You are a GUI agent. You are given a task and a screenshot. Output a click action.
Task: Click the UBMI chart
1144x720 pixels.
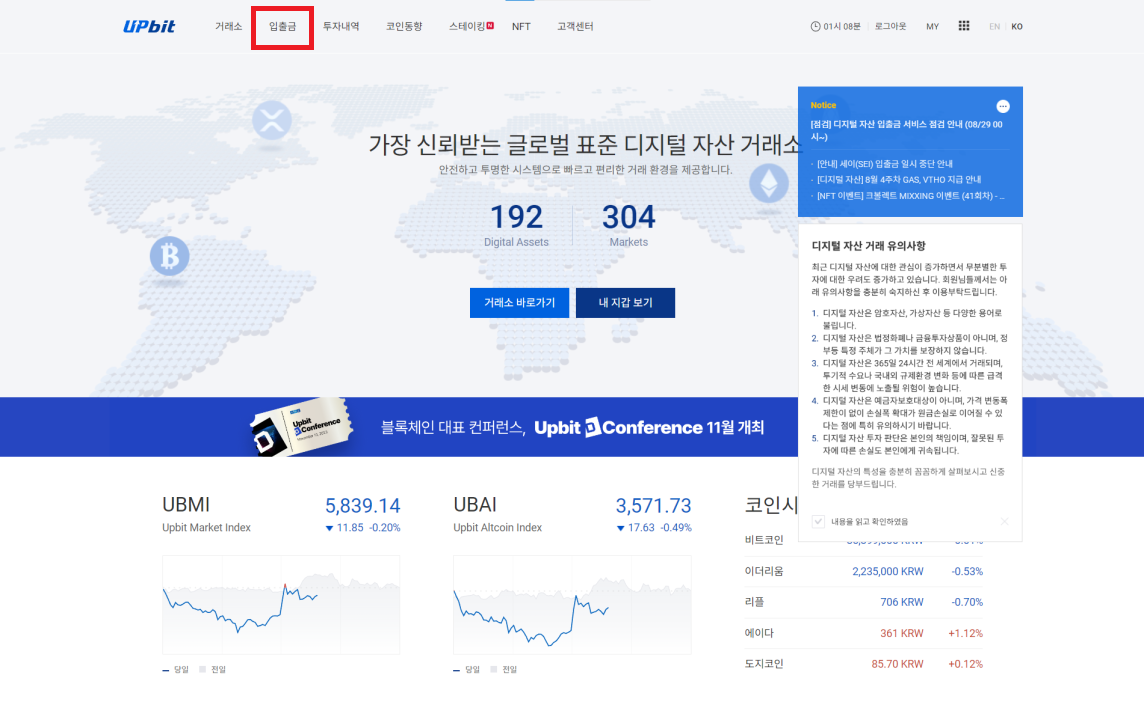[281, 605]
